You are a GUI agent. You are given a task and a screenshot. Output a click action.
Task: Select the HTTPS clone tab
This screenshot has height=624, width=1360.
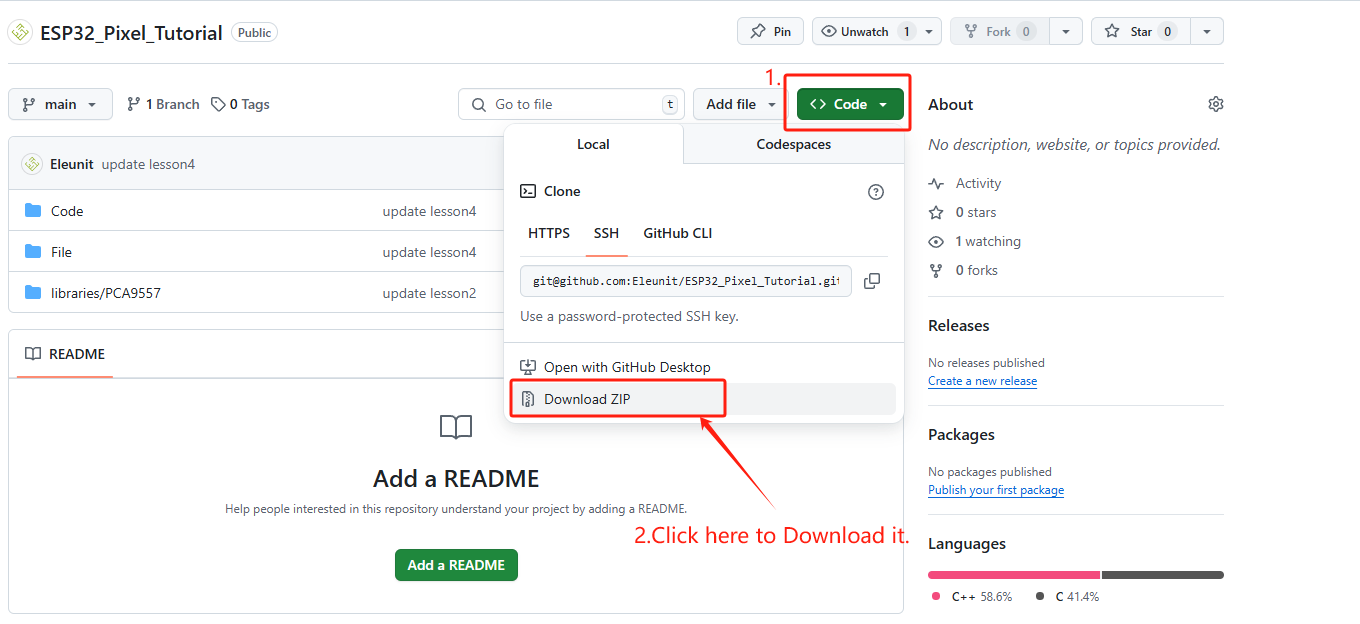pyautogui.click(x=549, y=233)
